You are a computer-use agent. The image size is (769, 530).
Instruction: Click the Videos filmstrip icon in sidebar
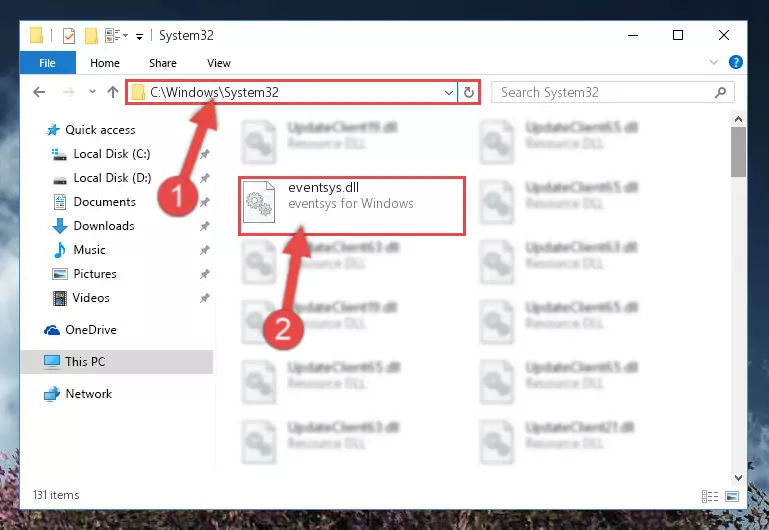point(59,298)
